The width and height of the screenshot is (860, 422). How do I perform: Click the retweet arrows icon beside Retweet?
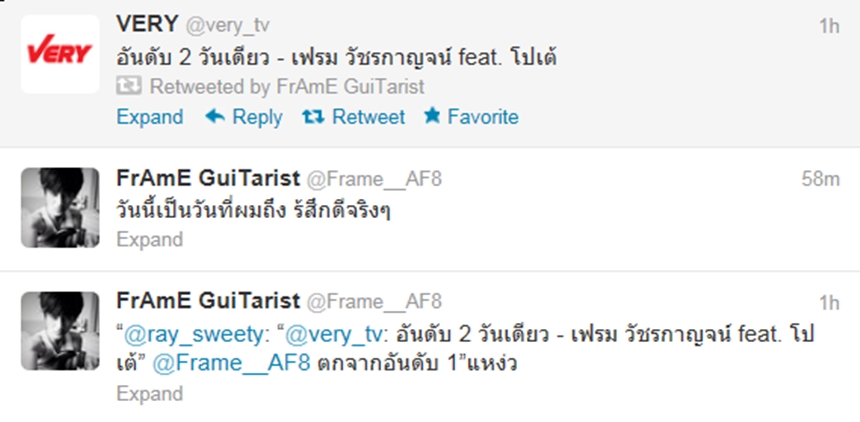point(313,116)
